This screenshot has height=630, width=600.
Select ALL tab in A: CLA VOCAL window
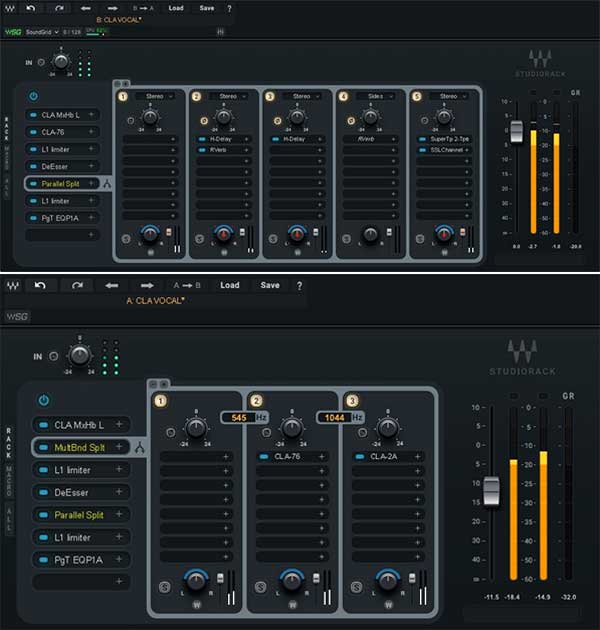click(8, 519)
